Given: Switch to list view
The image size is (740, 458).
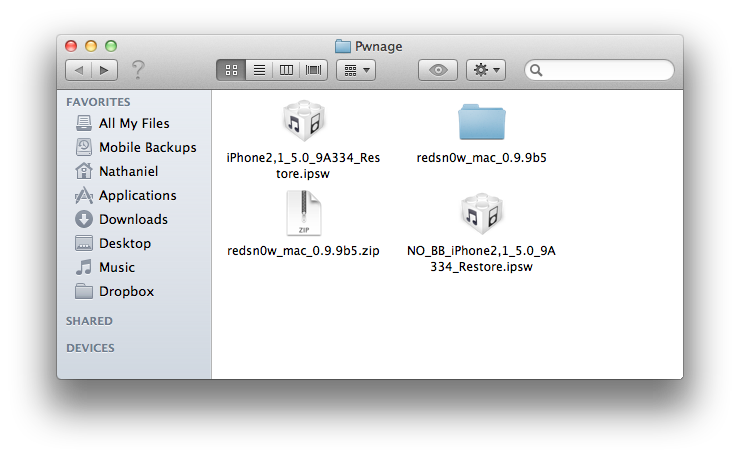Looking at the screenshot, I should tap(259, 70).
